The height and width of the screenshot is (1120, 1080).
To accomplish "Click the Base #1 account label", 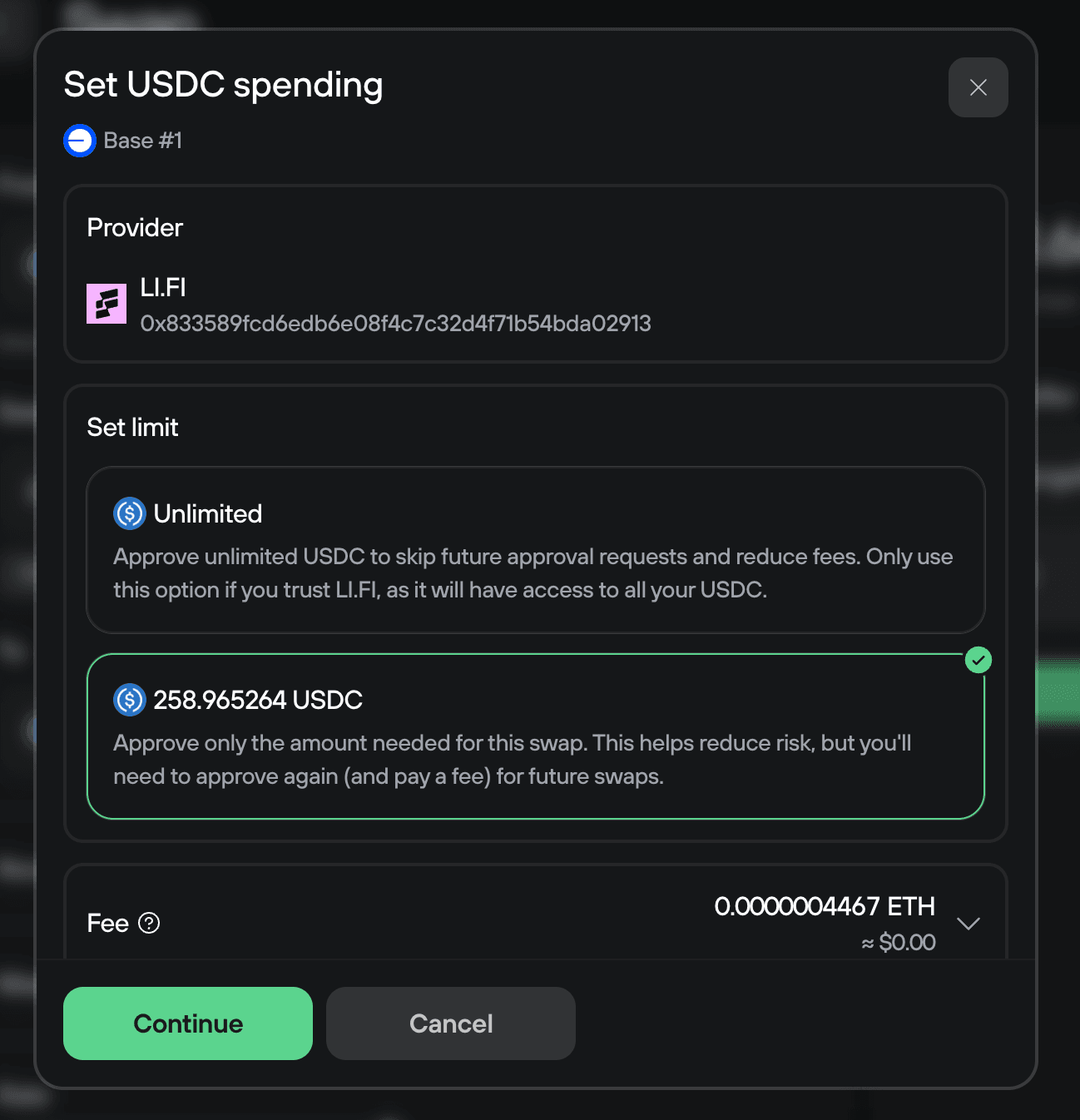I will pos(143,140).
